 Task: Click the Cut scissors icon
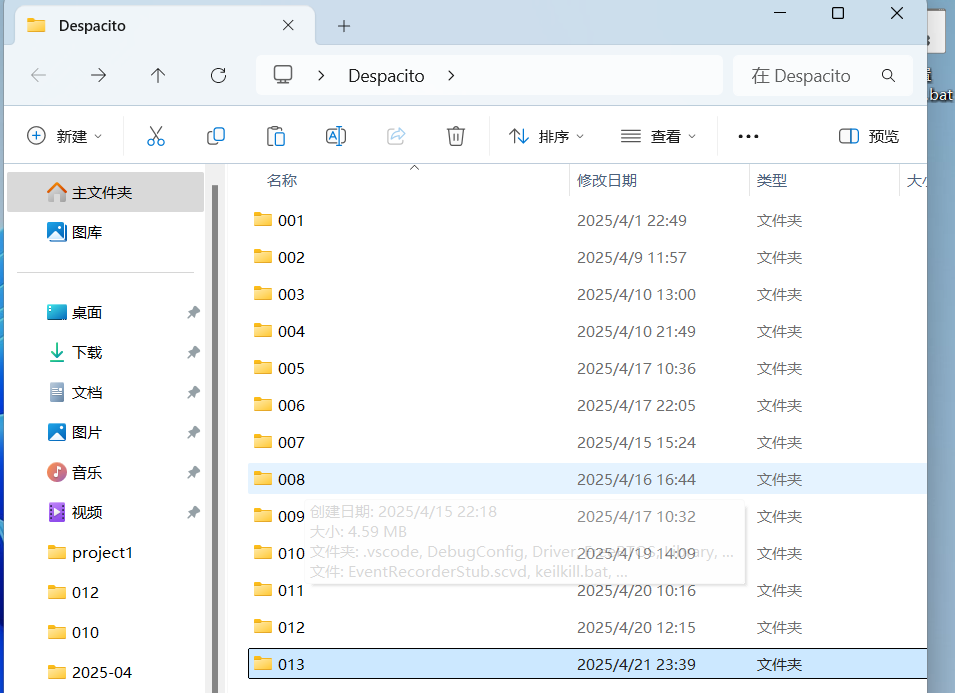155,136
